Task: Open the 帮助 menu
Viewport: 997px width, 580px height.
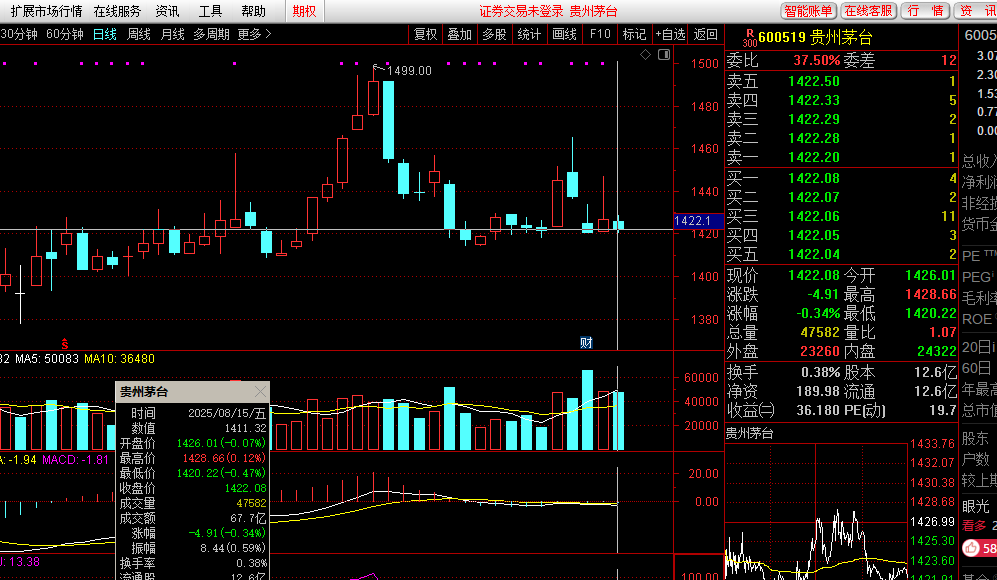Action: (253, 11)
